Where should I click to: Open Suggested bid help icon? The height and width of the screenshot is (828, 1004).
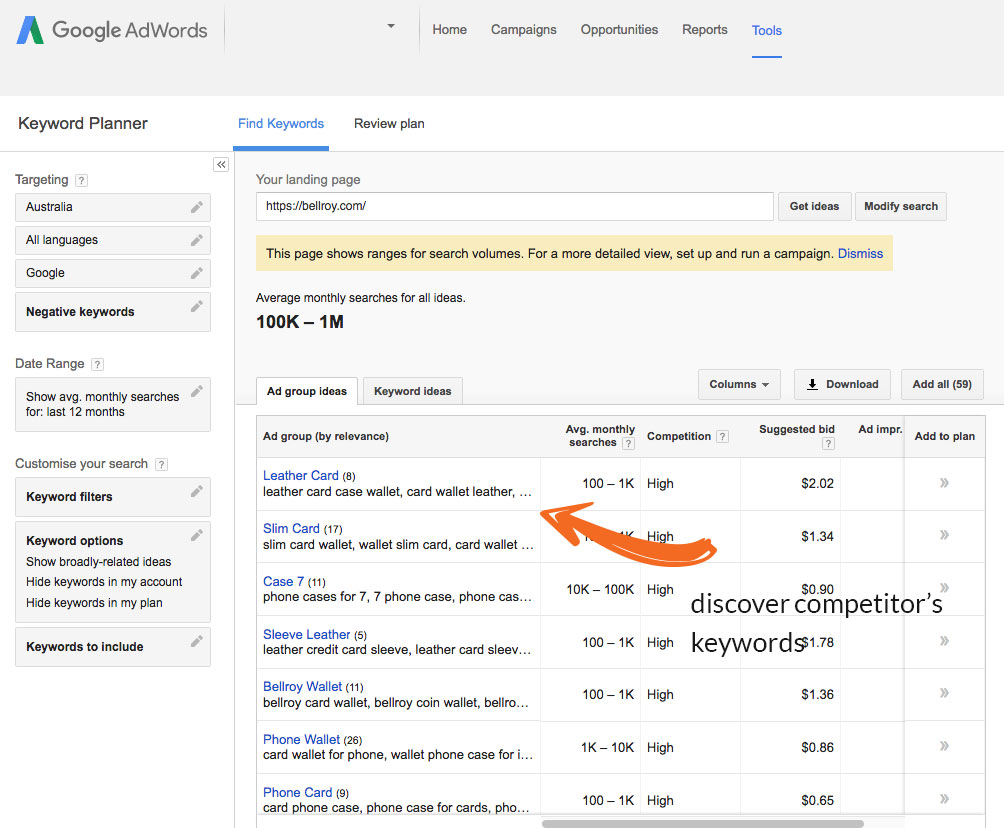pyautogui.click(x=829, y=443)
